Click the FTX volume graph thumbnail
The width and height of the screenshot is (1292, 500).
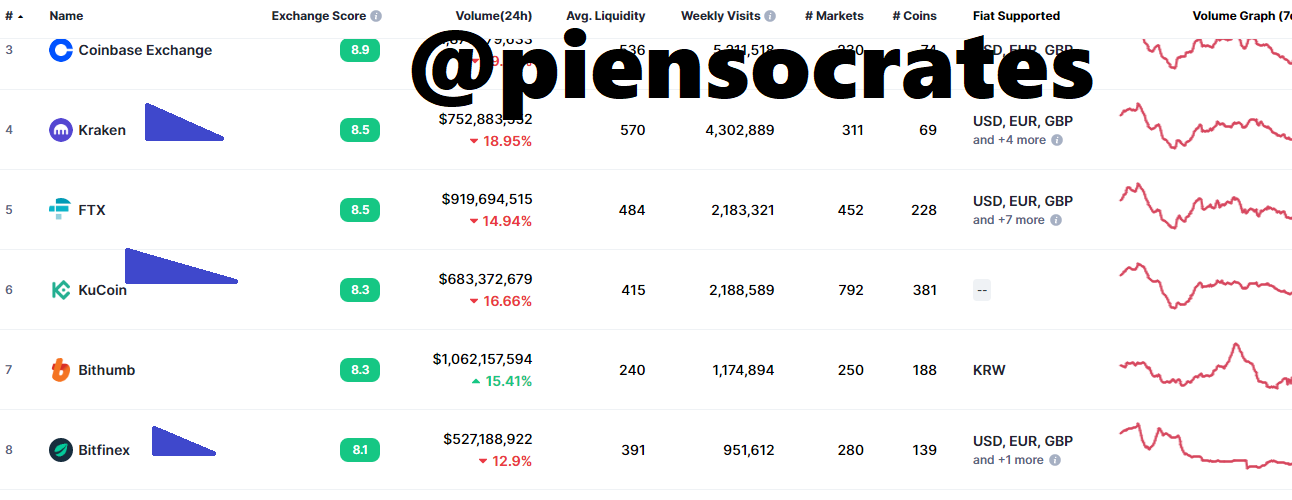[x=1206, y=208]
